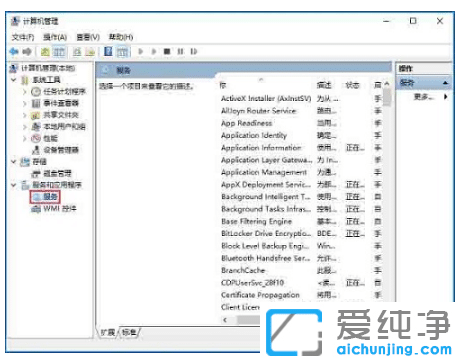Toggle the Show/Hide Console Tree toolbar icon

[x=59, y=52]
